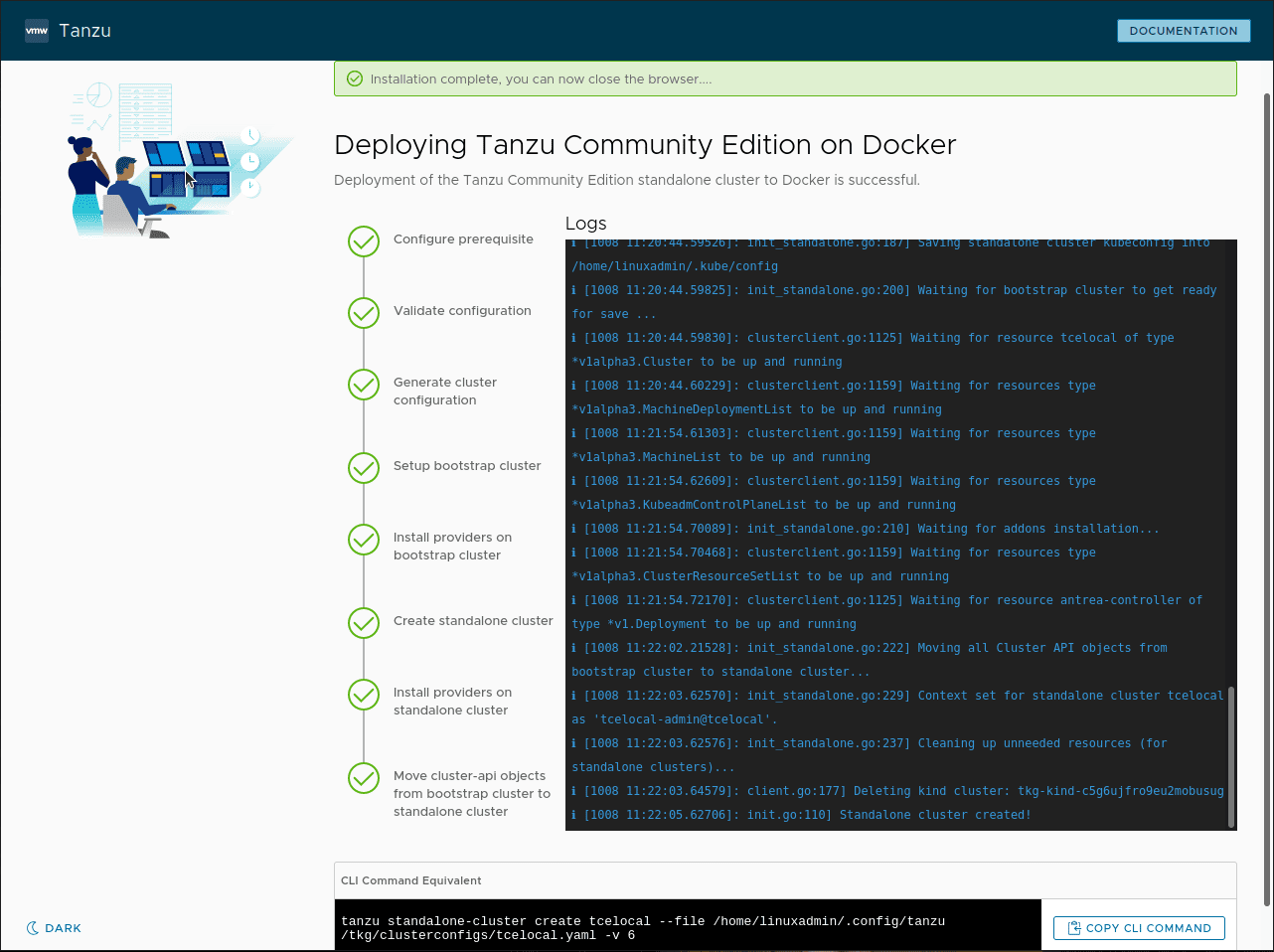Click the moon icon for dark mode

33,928
